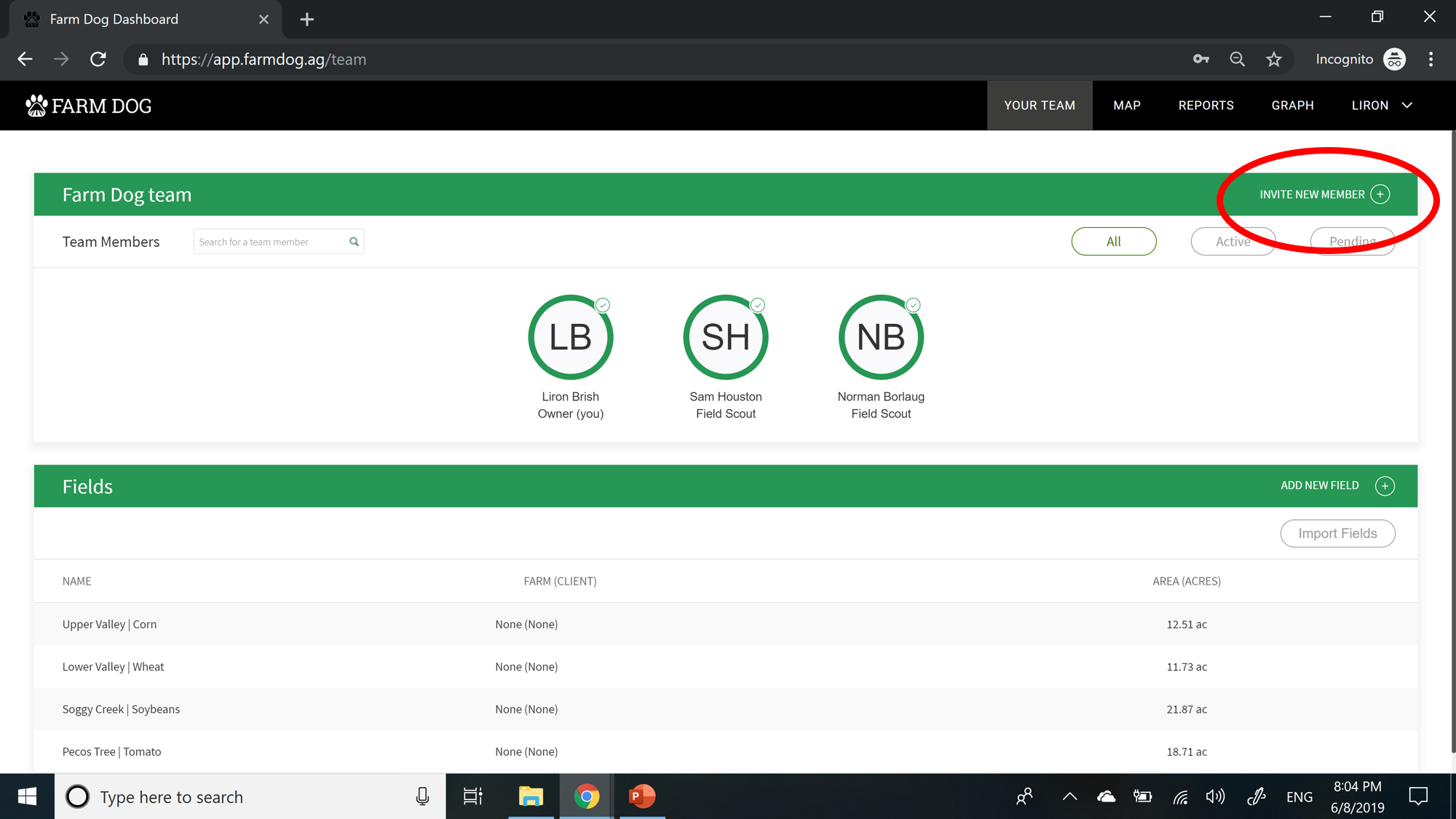1456x819 pixels.
Task: Open Task View in the taskbar
Action: (x=473, y=796)
